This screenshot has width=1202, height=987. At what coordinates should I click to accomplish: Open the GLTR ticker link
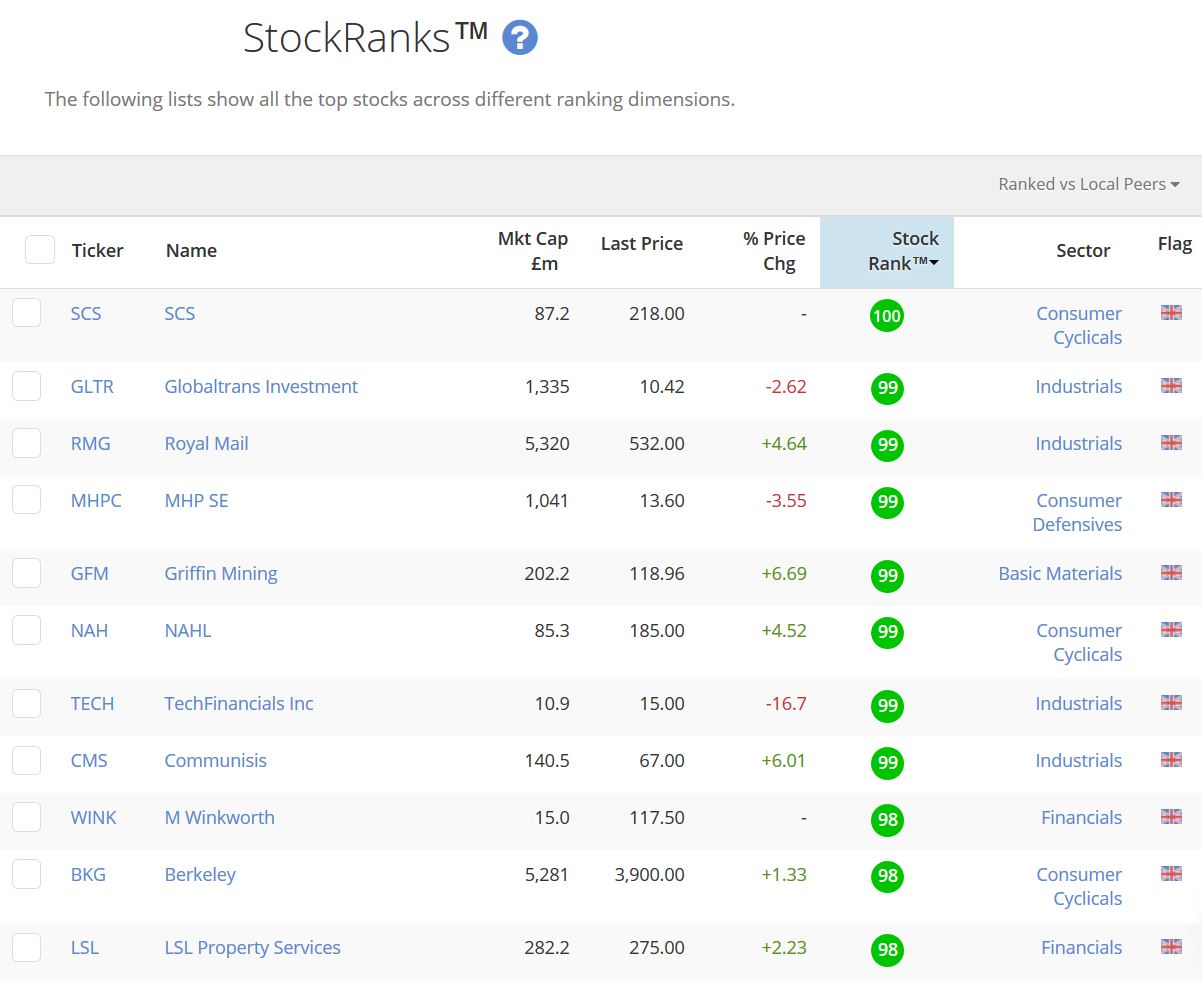tap(92, 386)
